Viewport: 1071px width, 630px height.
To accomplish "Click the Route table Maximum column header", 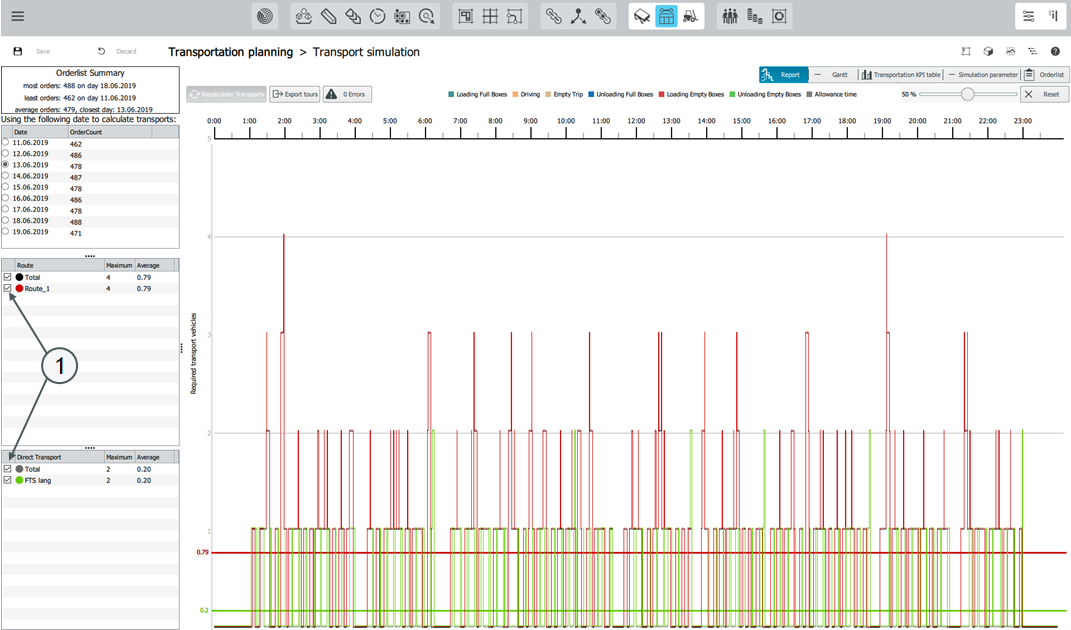I will 120,265.
